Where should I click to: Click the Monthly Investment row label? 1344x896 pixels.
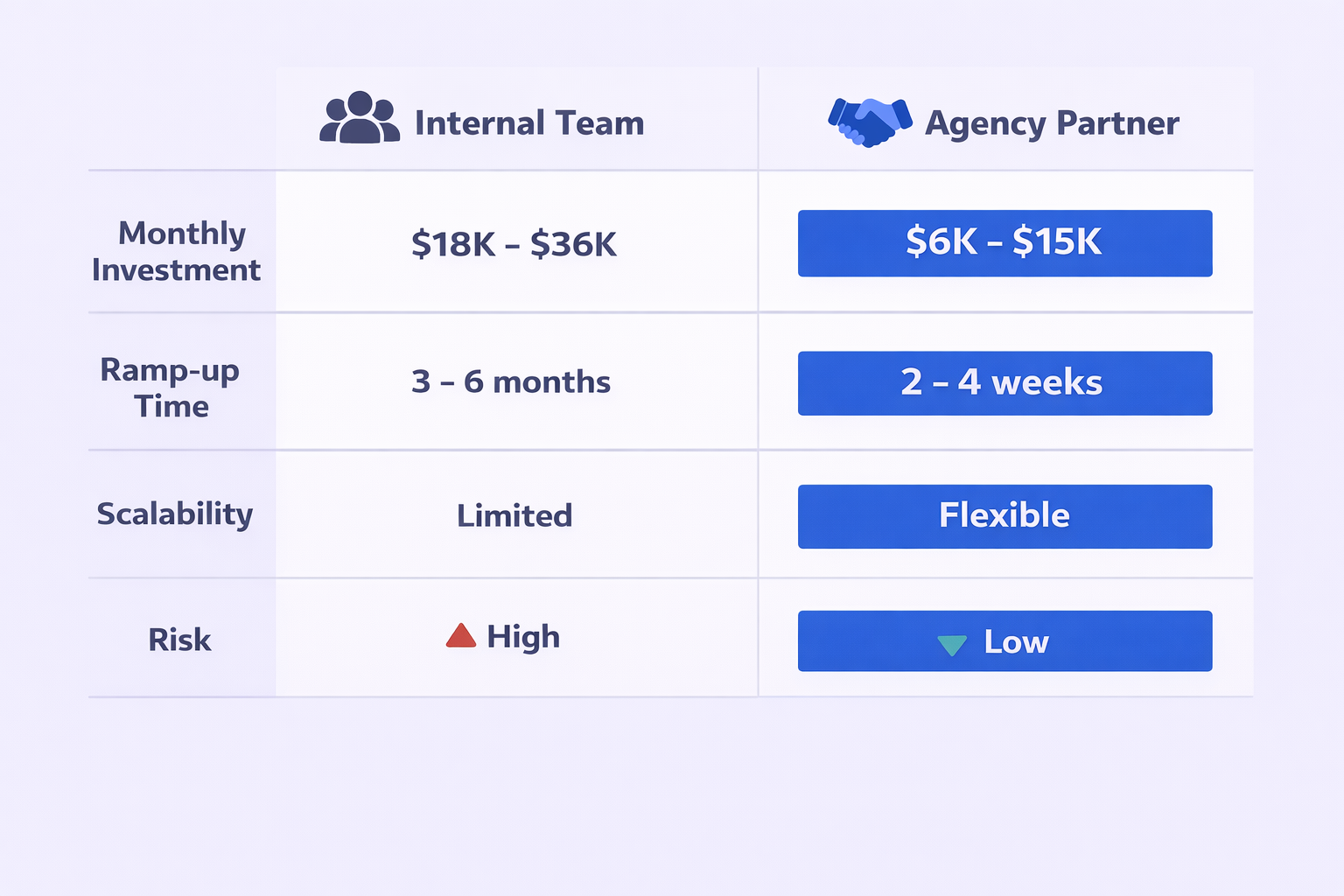(178, 251)
